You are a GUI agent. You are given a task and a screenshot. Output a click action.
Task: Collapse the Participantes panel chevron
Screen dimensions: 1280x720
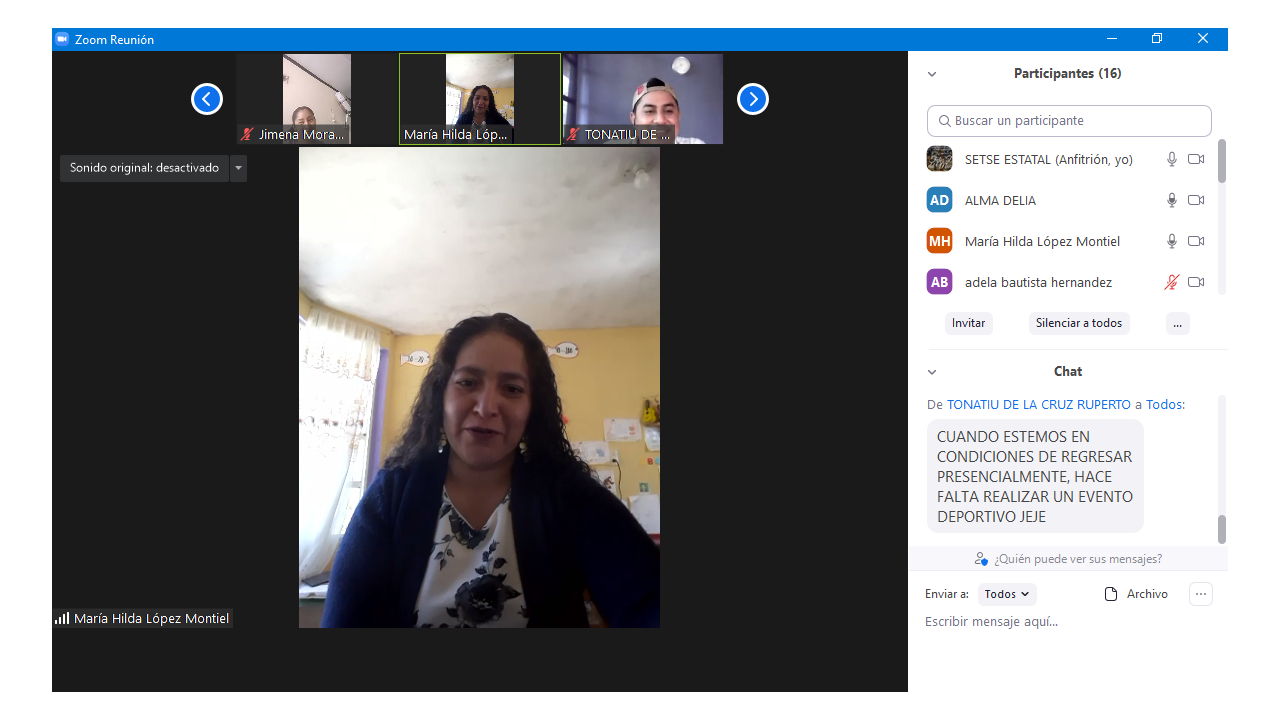[x=932, y=74]
